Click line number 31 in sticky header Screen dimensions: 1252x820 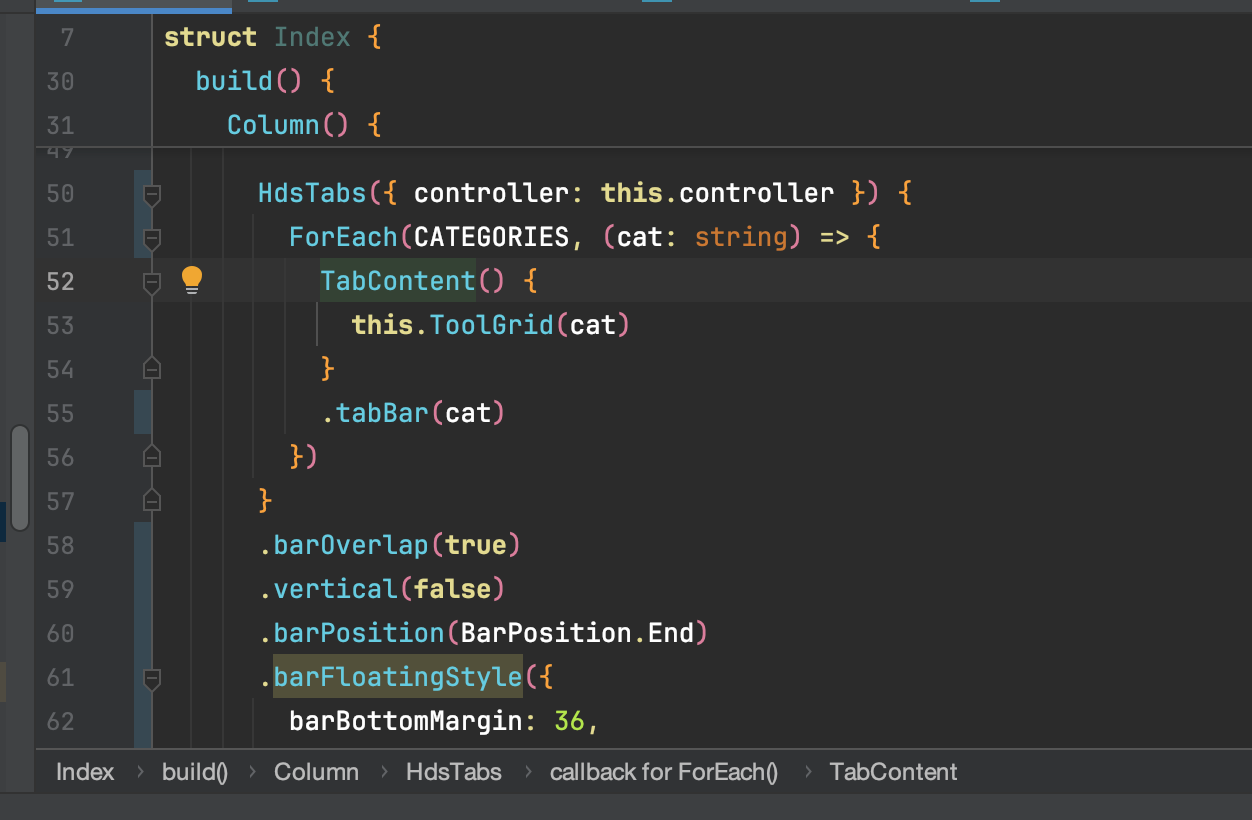pos(60,125)
